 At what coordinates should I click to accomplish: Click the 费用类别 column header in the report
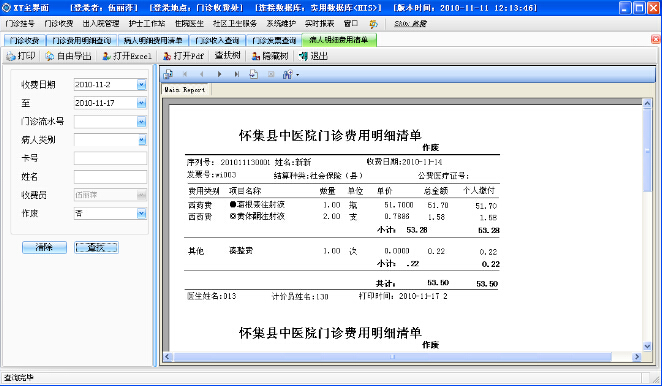pyautogui.click(x=203, y=191)
